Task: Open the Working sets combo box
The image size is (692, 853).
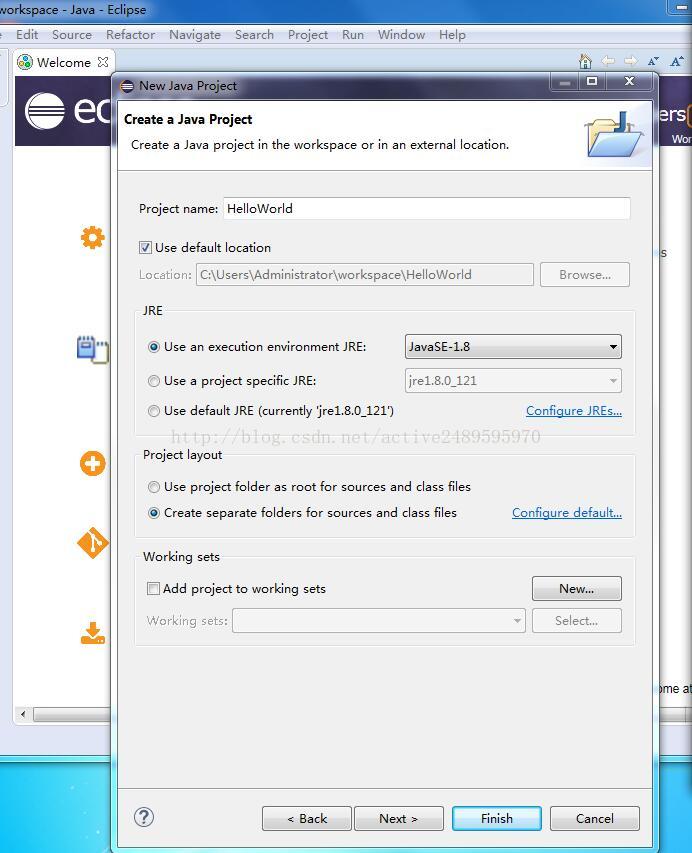Action: coord(379,621)
